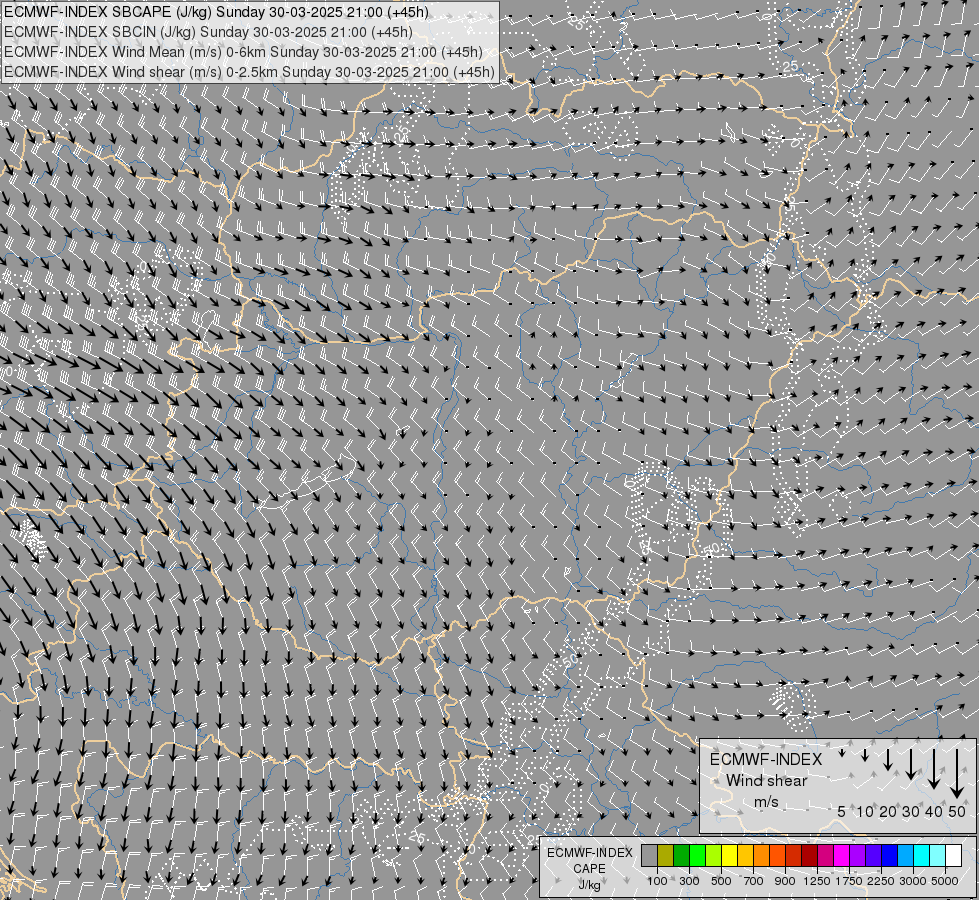Select the 5 m/s wind shear legend arrow

pos(842,753)
